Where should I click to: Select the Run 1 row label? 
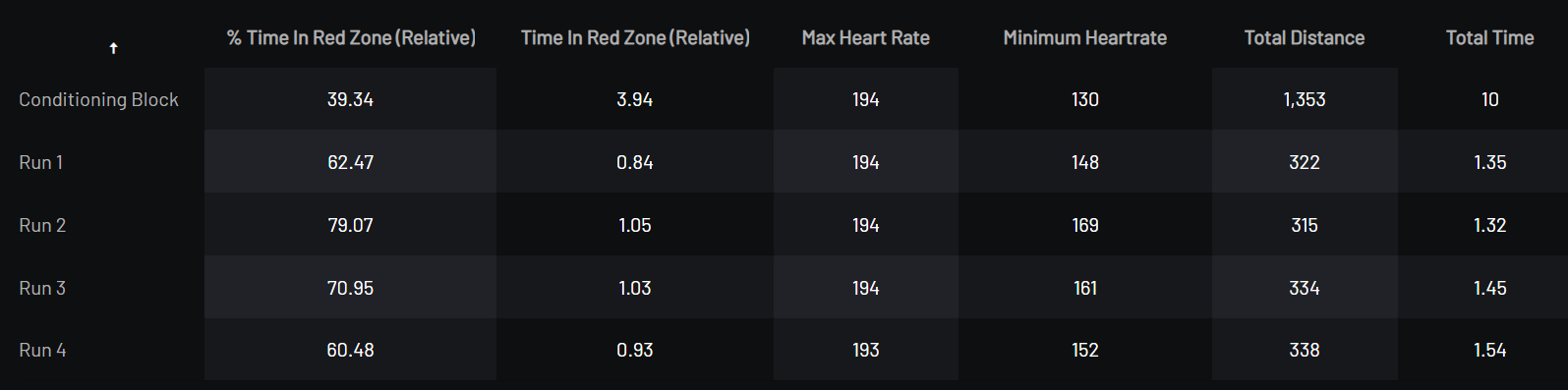click(41, 162)
